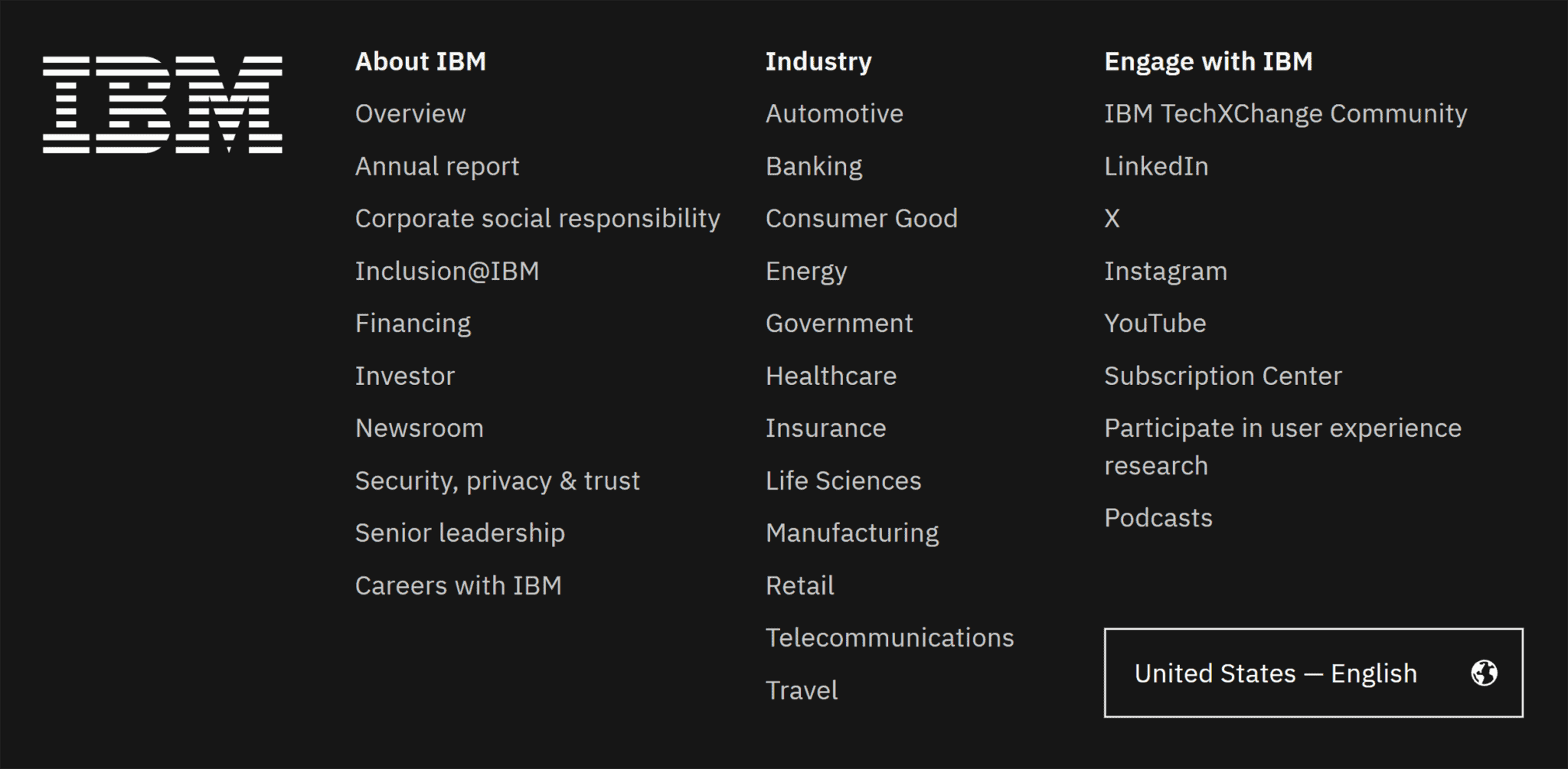View the Telecommunications industry page

(x=890, y=637)
